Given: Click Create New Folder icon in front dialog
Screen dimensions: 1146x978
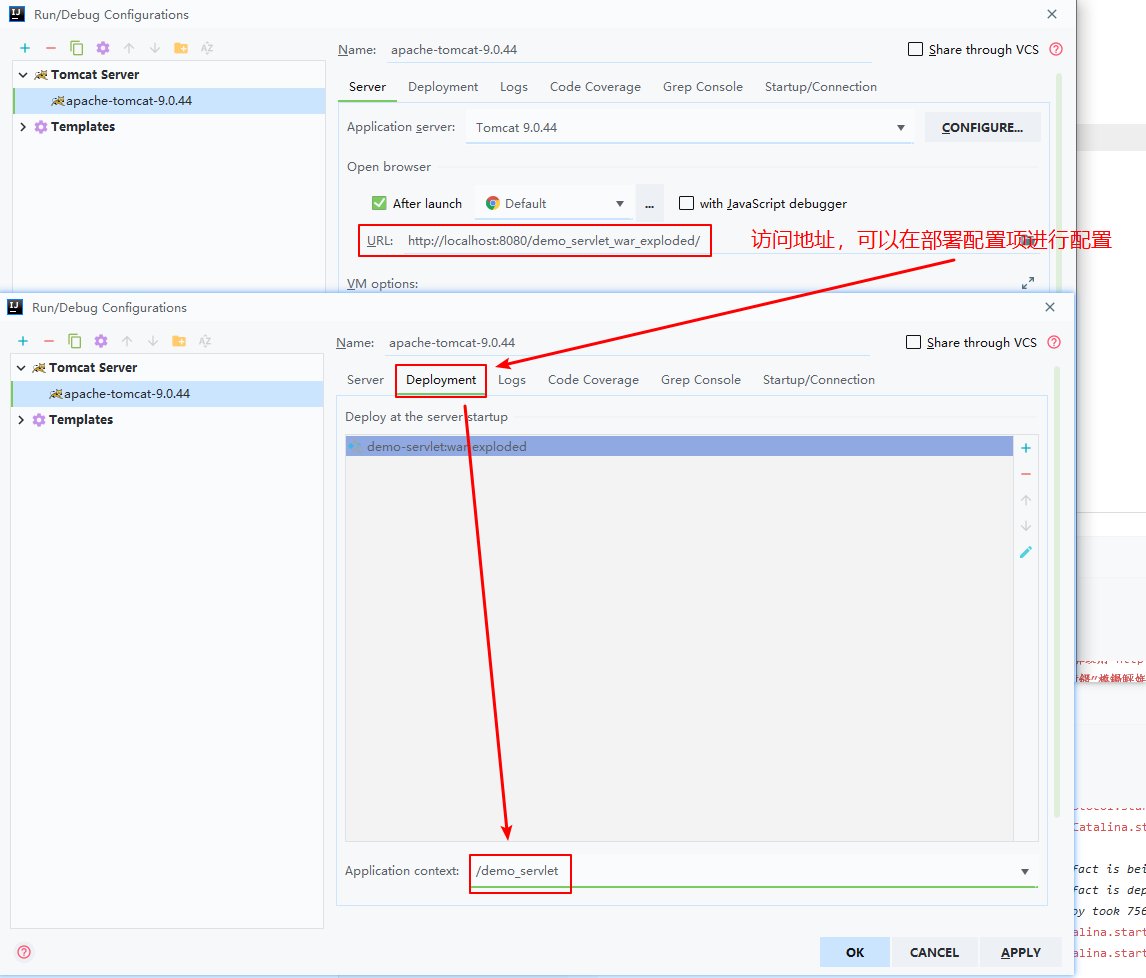Looking at the screenshot, I should pyautogui.click(x=179, y=341).
